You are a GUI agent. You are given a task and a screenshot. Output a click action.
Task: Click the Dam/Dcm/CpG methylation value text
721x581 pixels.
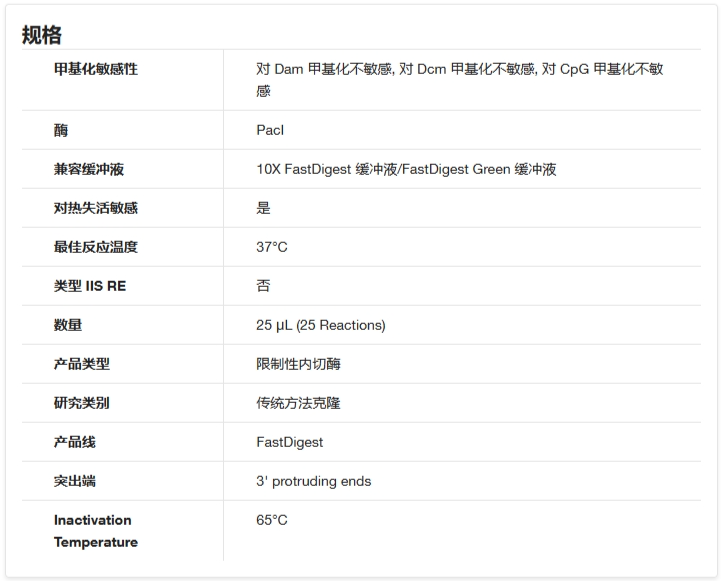(459, 80)
